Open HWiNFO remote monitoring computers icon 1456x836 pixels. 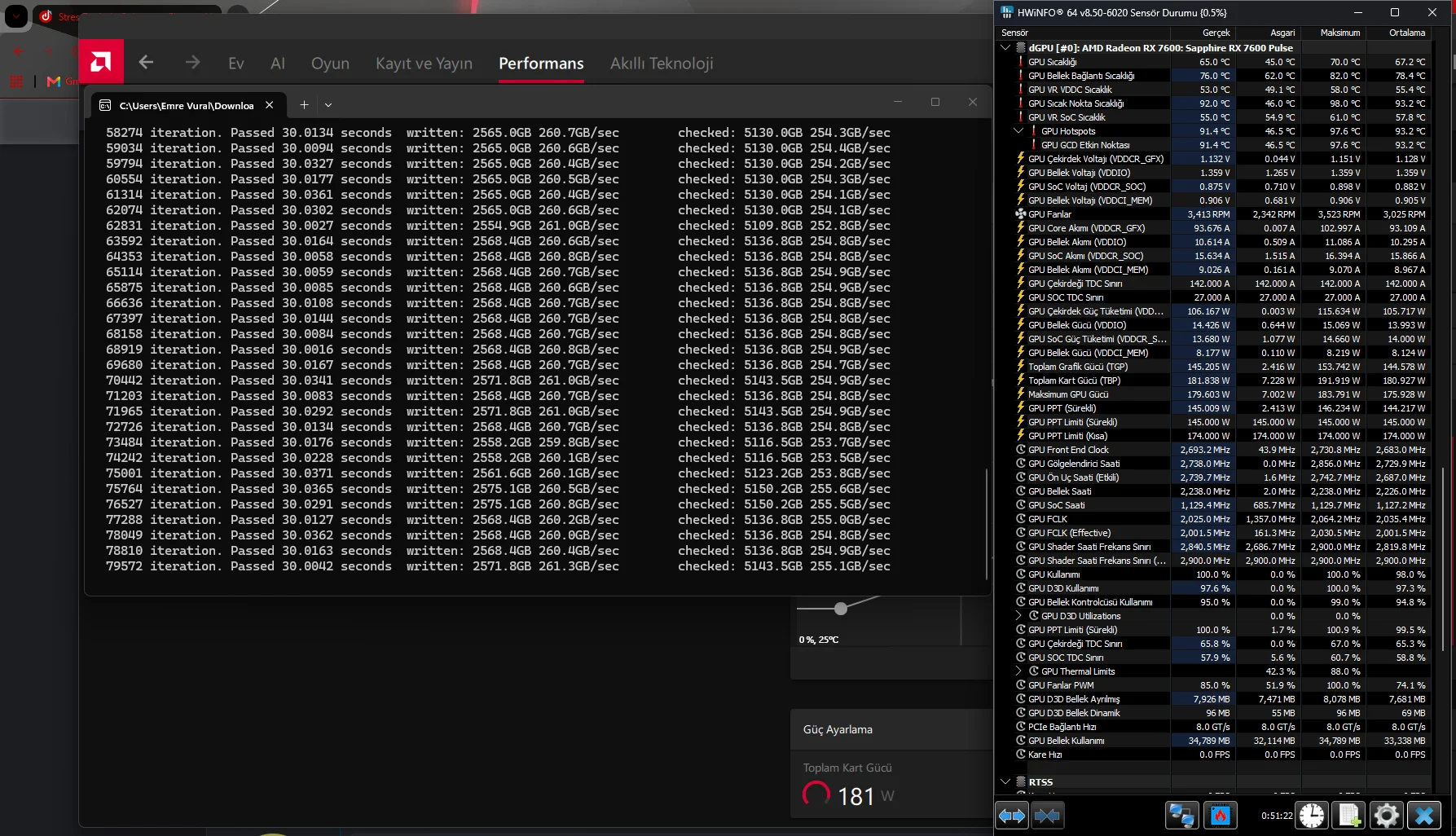click(1181, 815)
